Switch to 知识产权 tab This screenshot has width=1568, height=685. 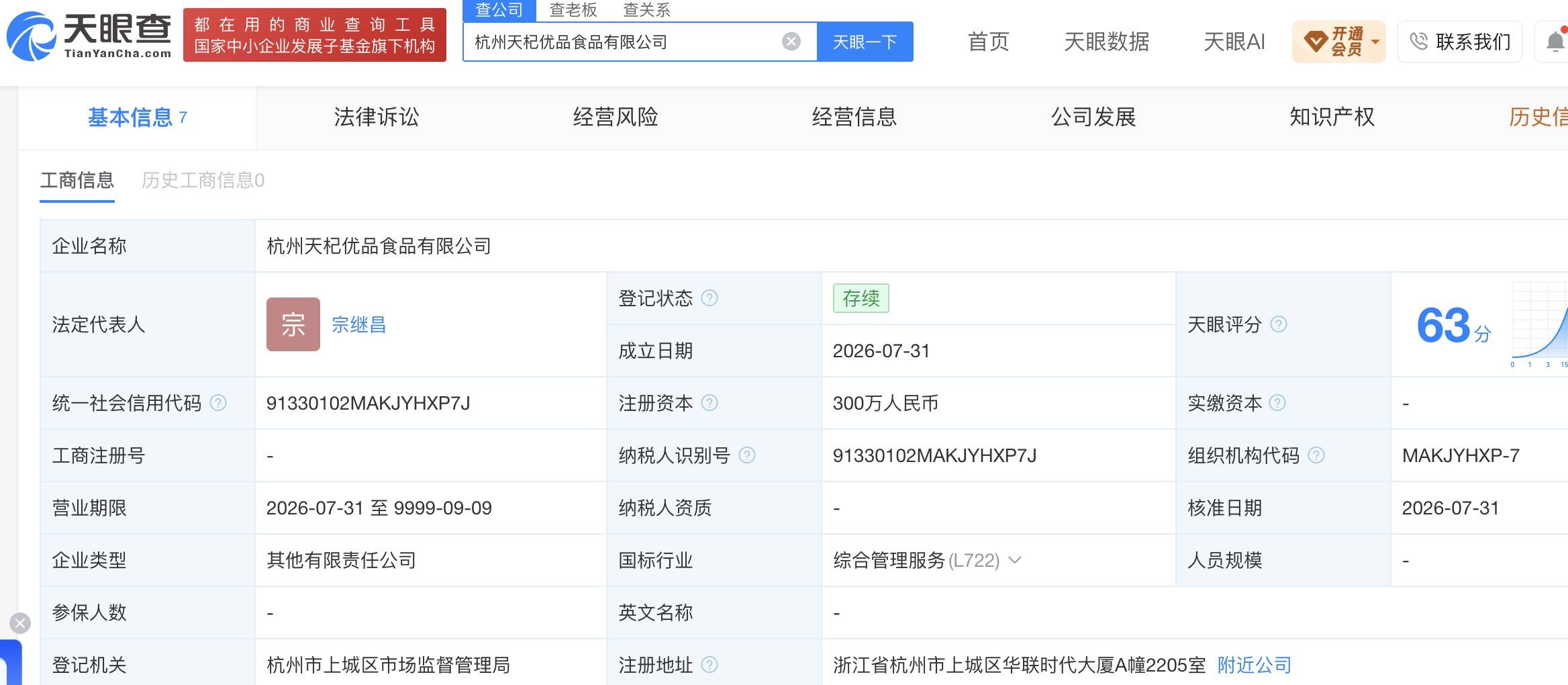pyautogui.click(x=1332, y=118)
